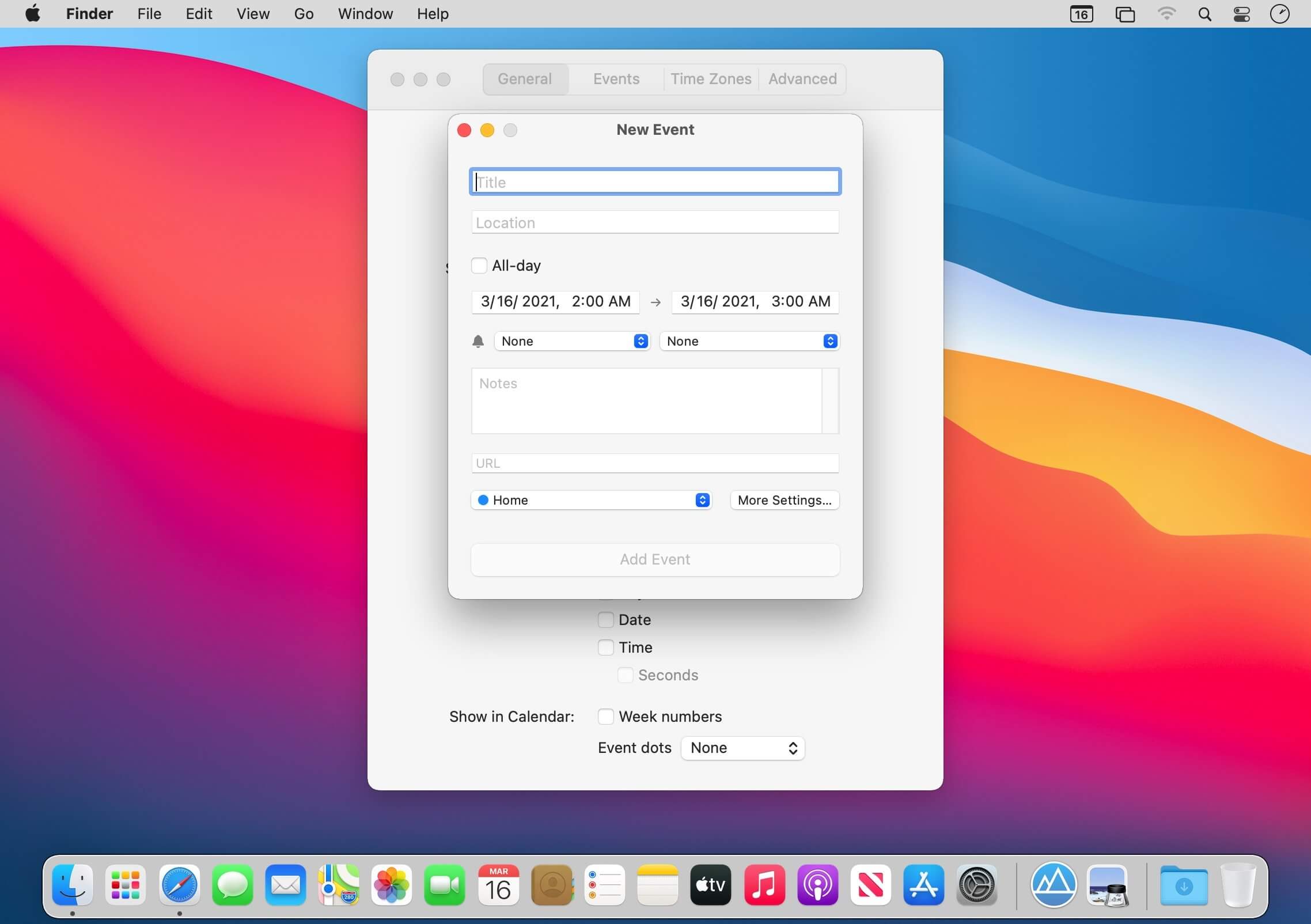Launch Photos from the Dock
The width and height of the screenshot is (1311, 924).
[x=392, y=885]
